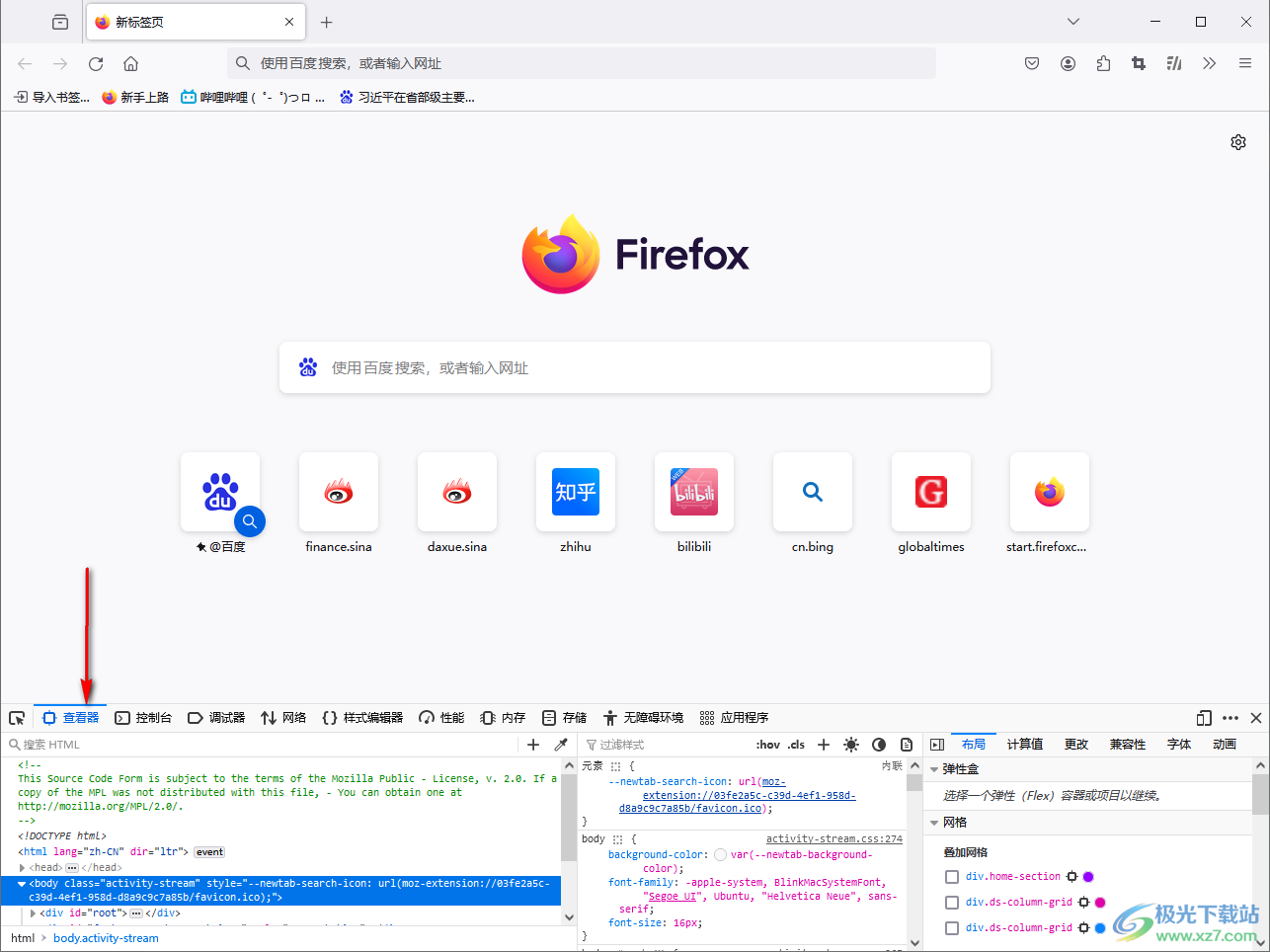Open the Extensions puzzle icon
This screenshot has width=1270, height=952.
[x=1103, y=63]
